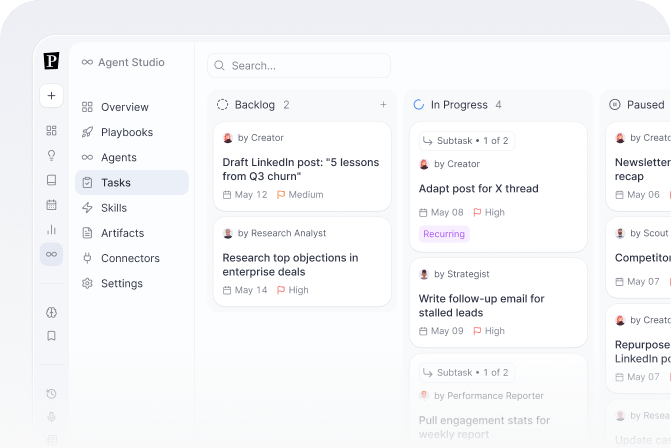Click the In Progress count 4
The height and width of the screenshot is (448, 671).
(499, 105)
